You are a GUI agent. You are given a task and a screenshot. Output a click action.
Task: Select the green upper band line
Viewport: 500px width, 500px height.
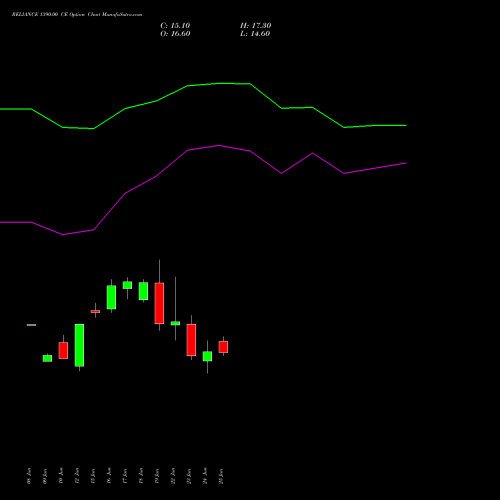click(203, 106)
